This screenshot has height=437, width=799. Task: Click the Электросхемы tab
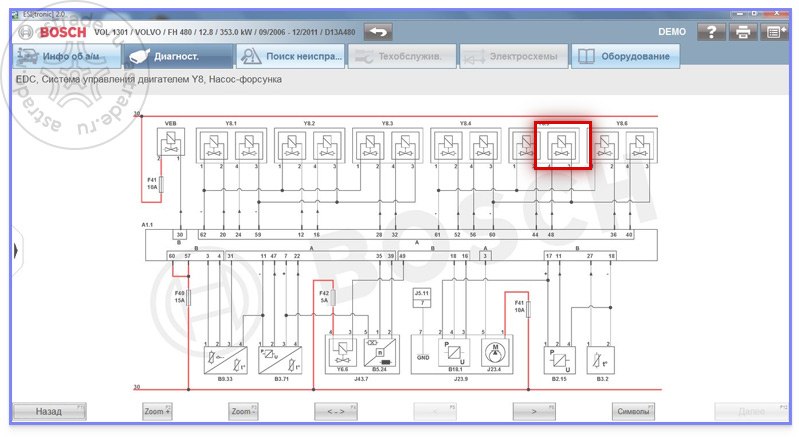click(514, 56)
